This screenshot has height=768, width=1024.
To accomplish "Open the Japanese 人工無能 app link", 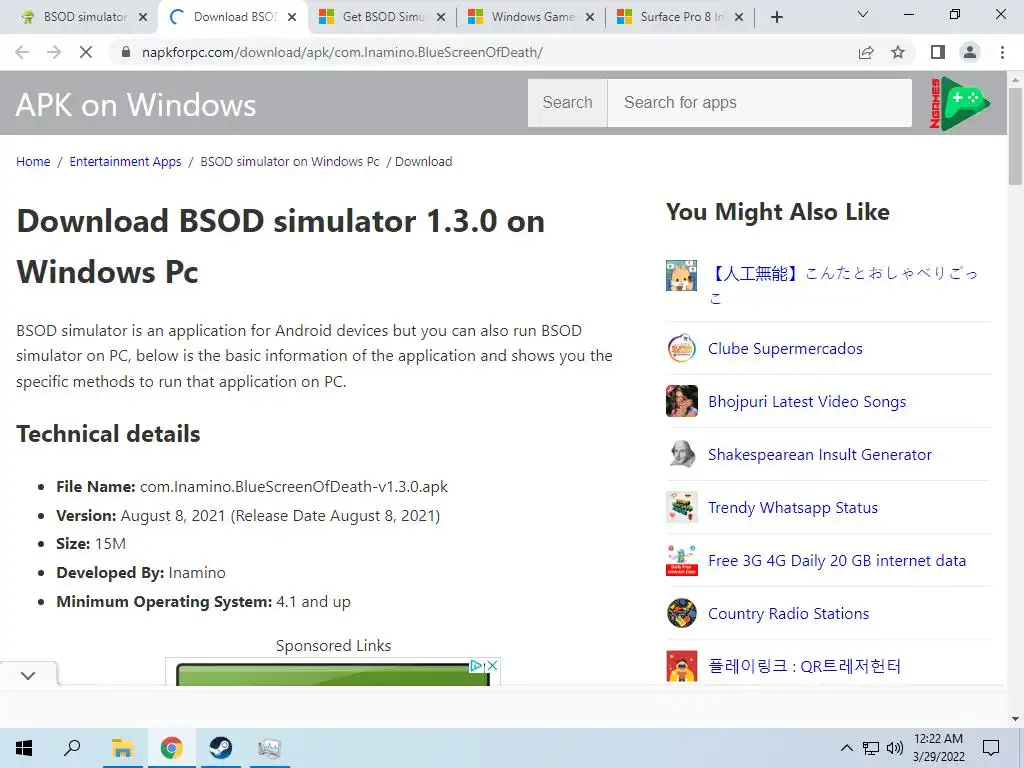I will [x=842, y=285].
